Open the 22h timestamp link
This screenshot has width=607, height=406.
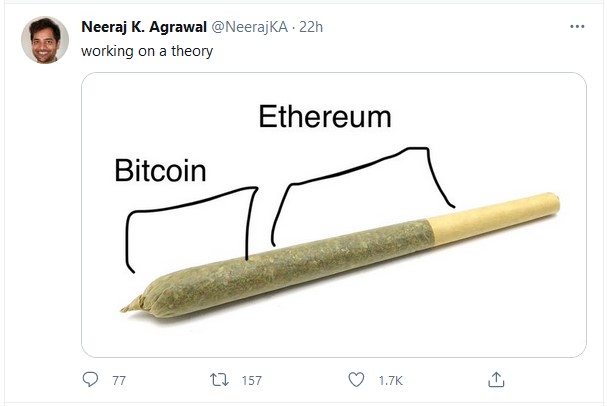311,27
